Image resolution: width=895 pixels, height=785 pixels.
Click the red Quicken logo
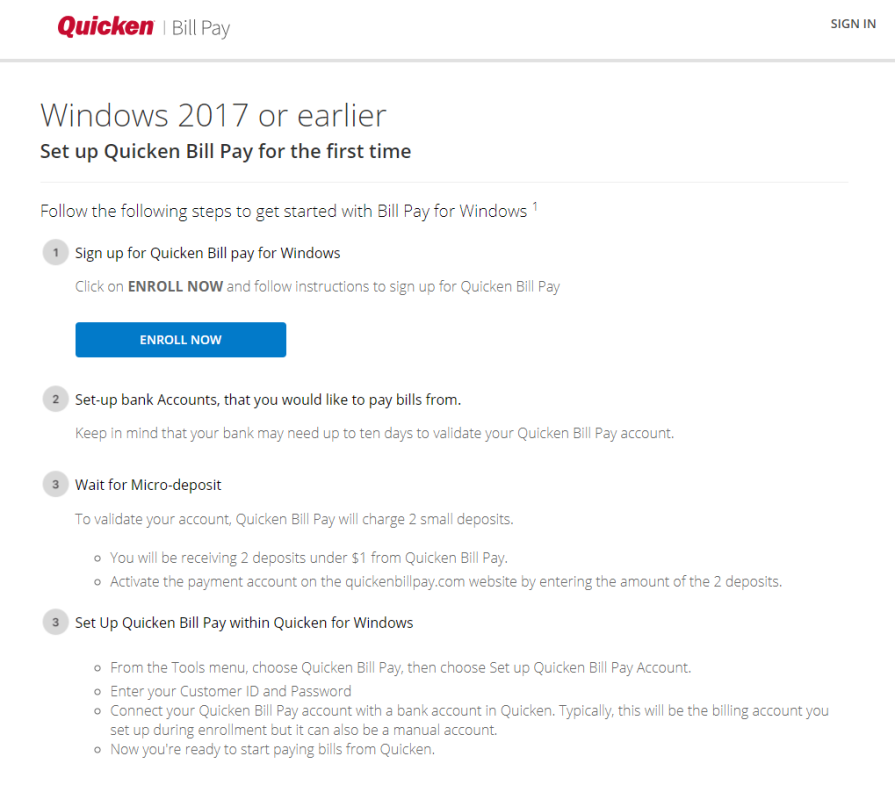pyautogui.click(x=105, y=27)
